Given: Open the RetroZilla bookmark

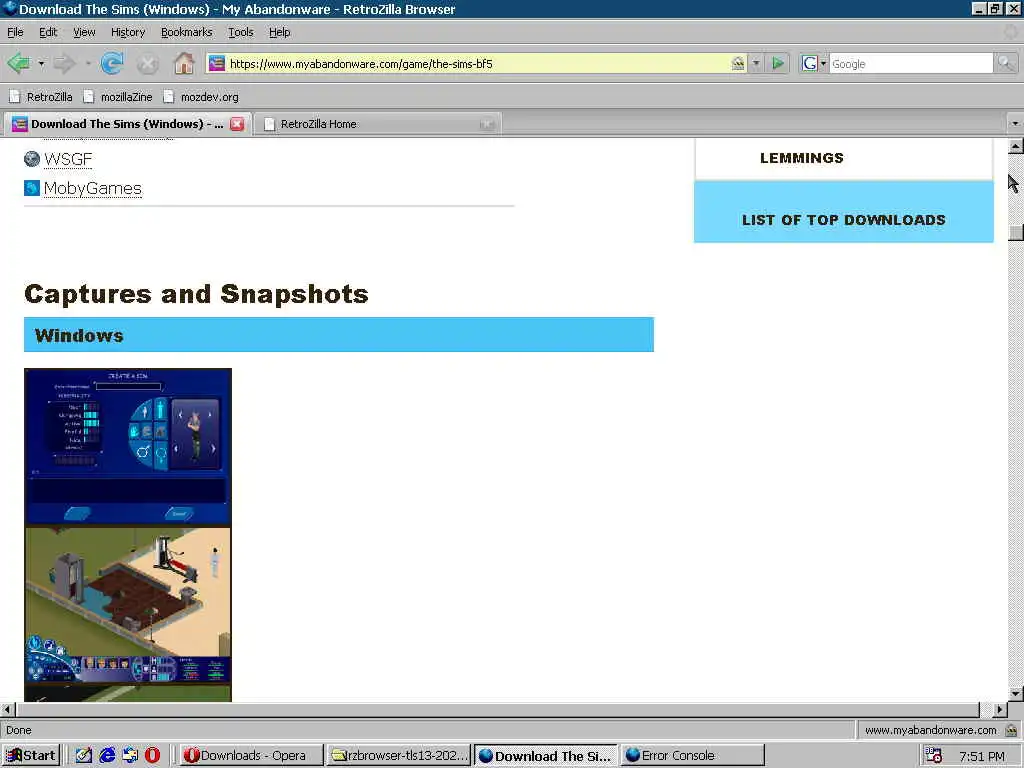Looking at the screenshot, I should coord(40,97).
